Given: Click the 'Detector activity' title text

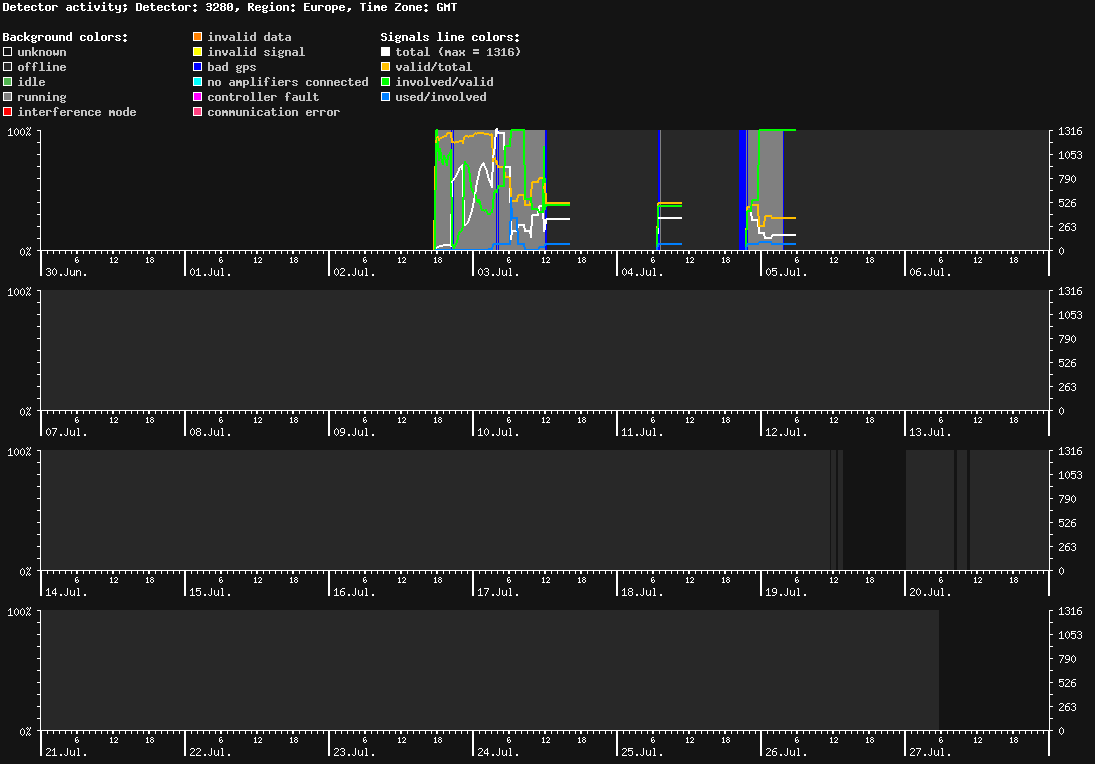Looking at the screenshot, I should coord(66,7).
